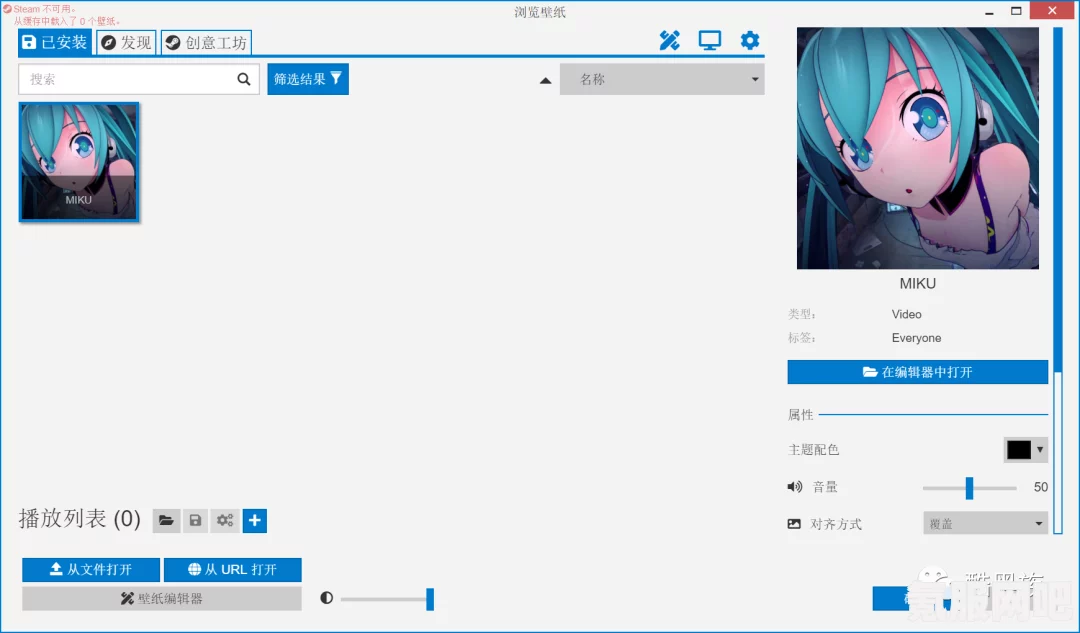Maximize the 浏览壁纸 window
This screenshot has width=1080, height=633.
click(1016, 11)
